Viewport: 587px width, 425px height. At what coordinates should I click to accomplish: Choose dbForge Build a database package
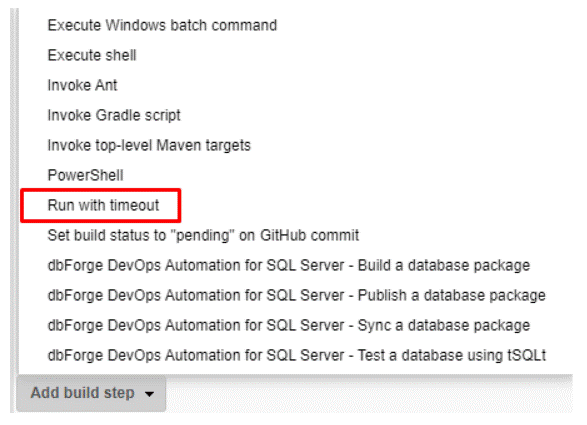pyautogui.click(x=289, y=265)
